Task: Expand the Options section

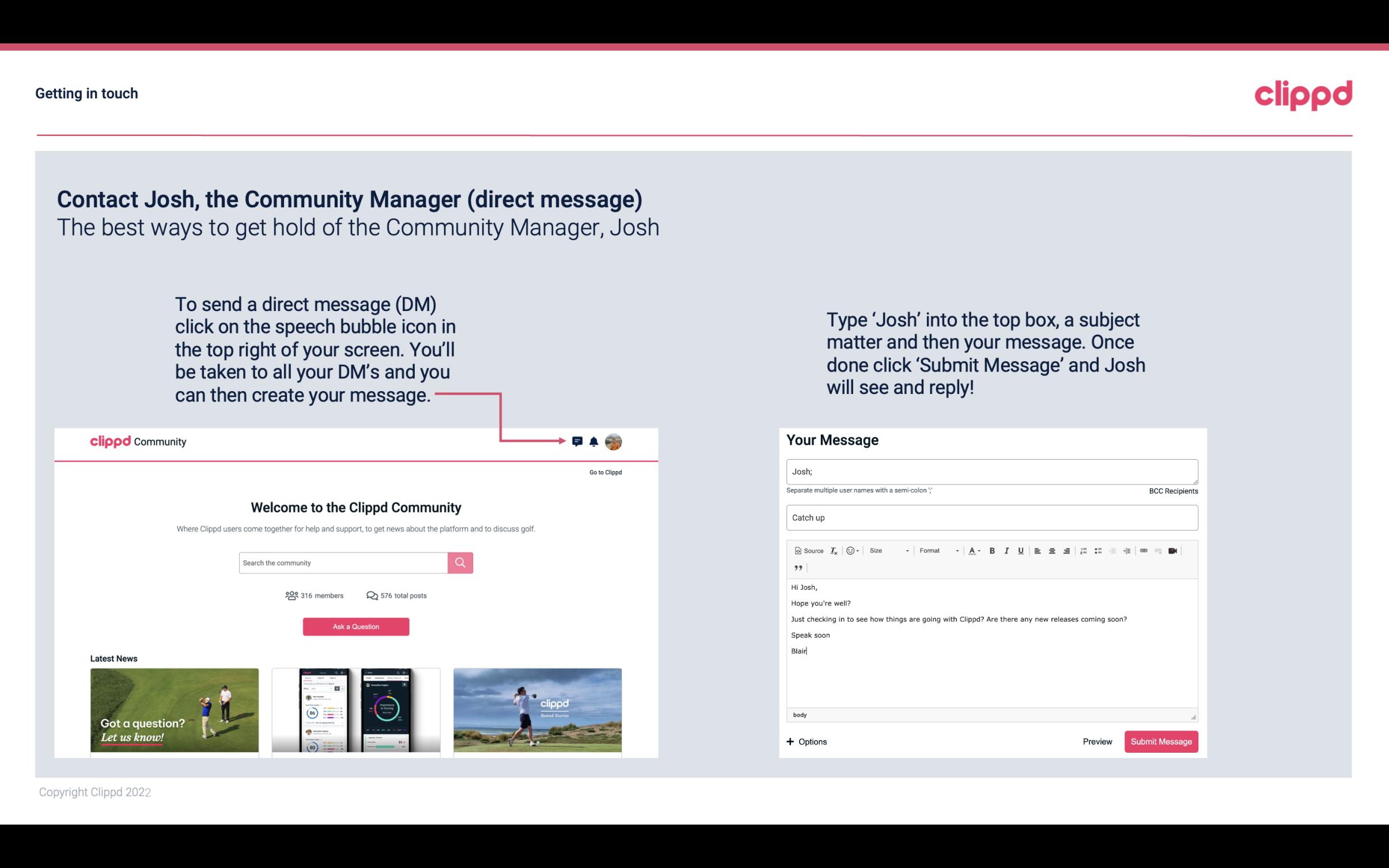Action: [x=807, y=742]
